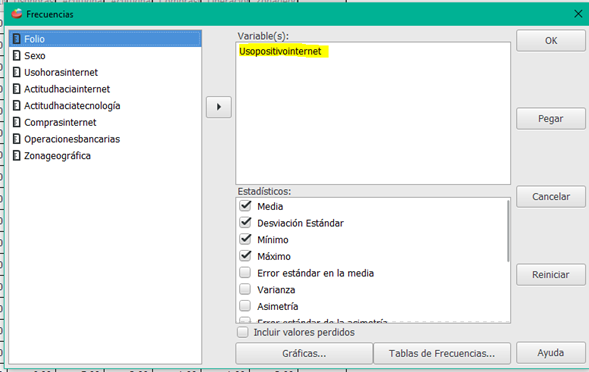This screenshot has width=589, height=372.
Task: Select Comprasinternet variable
Action: [105, 122]
